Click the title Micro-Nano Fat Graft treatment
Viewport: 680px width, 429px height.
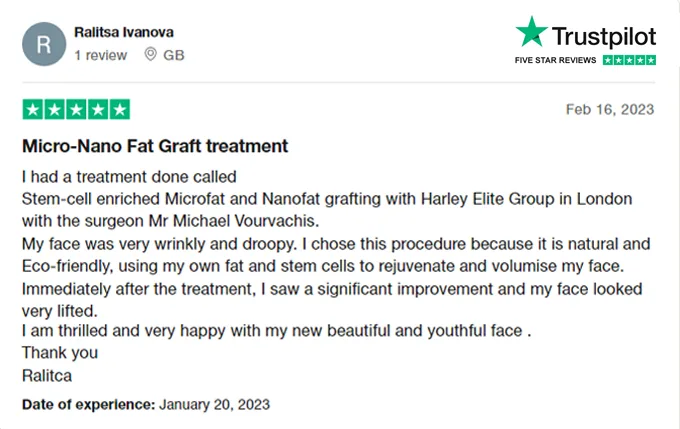(155, 146)
